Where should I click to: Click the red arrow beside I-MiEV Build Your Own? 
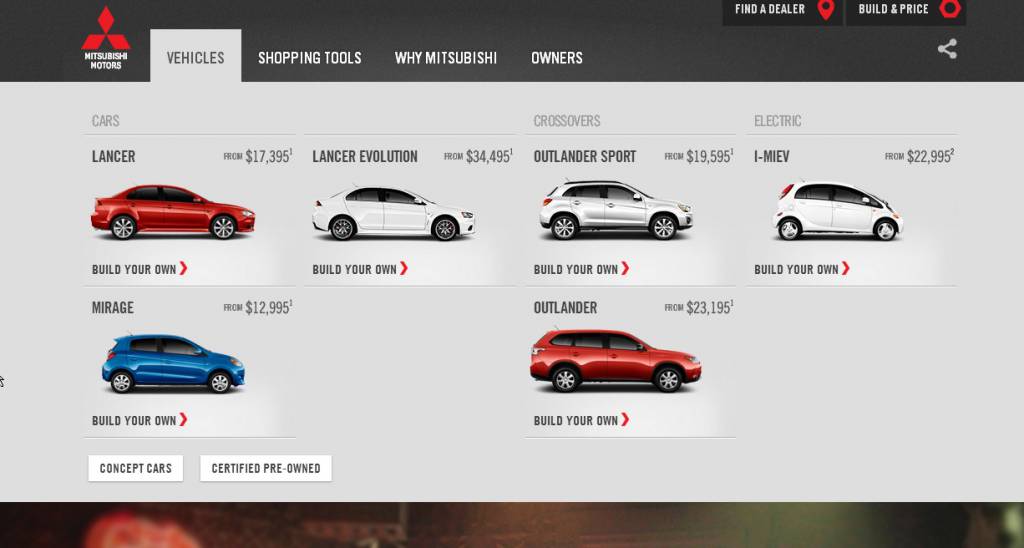pyautogui.click(x=846, y=268)
